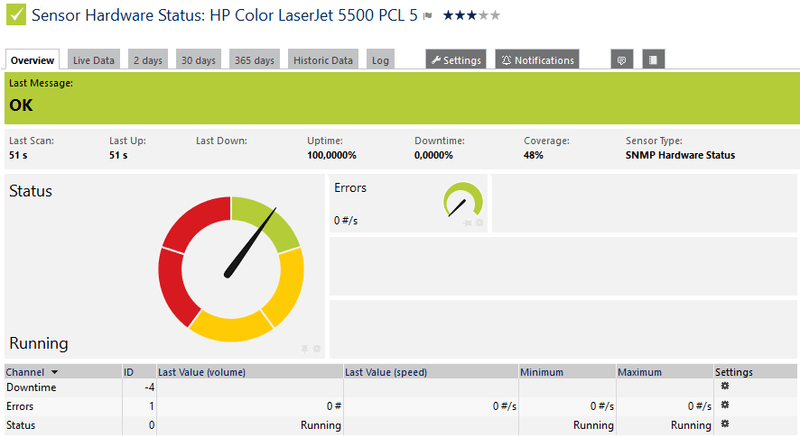Click the SNMP Hardware Status sensor type
This screenshot has width=800, height=437.
[x=680, y=156]
